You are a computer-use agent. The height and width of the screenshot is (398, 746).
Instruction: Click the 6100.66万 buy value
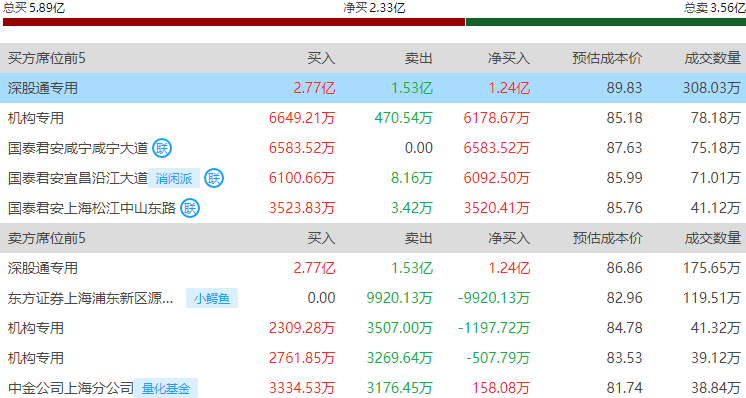click(302, 178)
